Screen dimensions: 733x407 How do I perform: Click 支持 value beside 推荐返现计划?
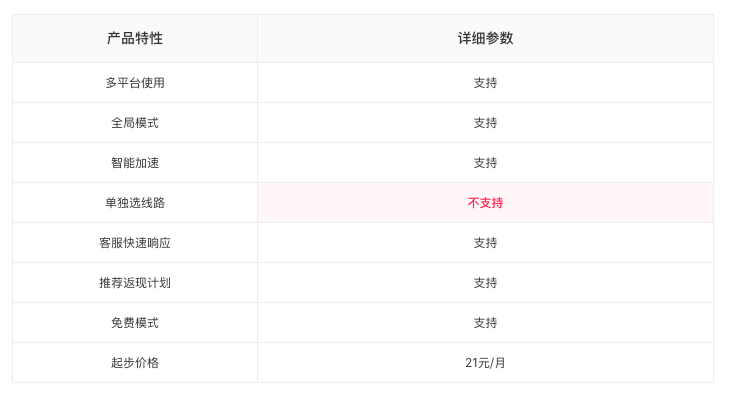click(485, 283)
